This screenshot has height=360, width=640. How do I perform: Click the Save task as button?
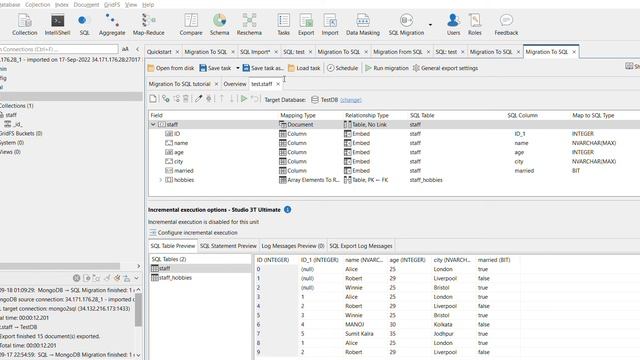(263, 68)
